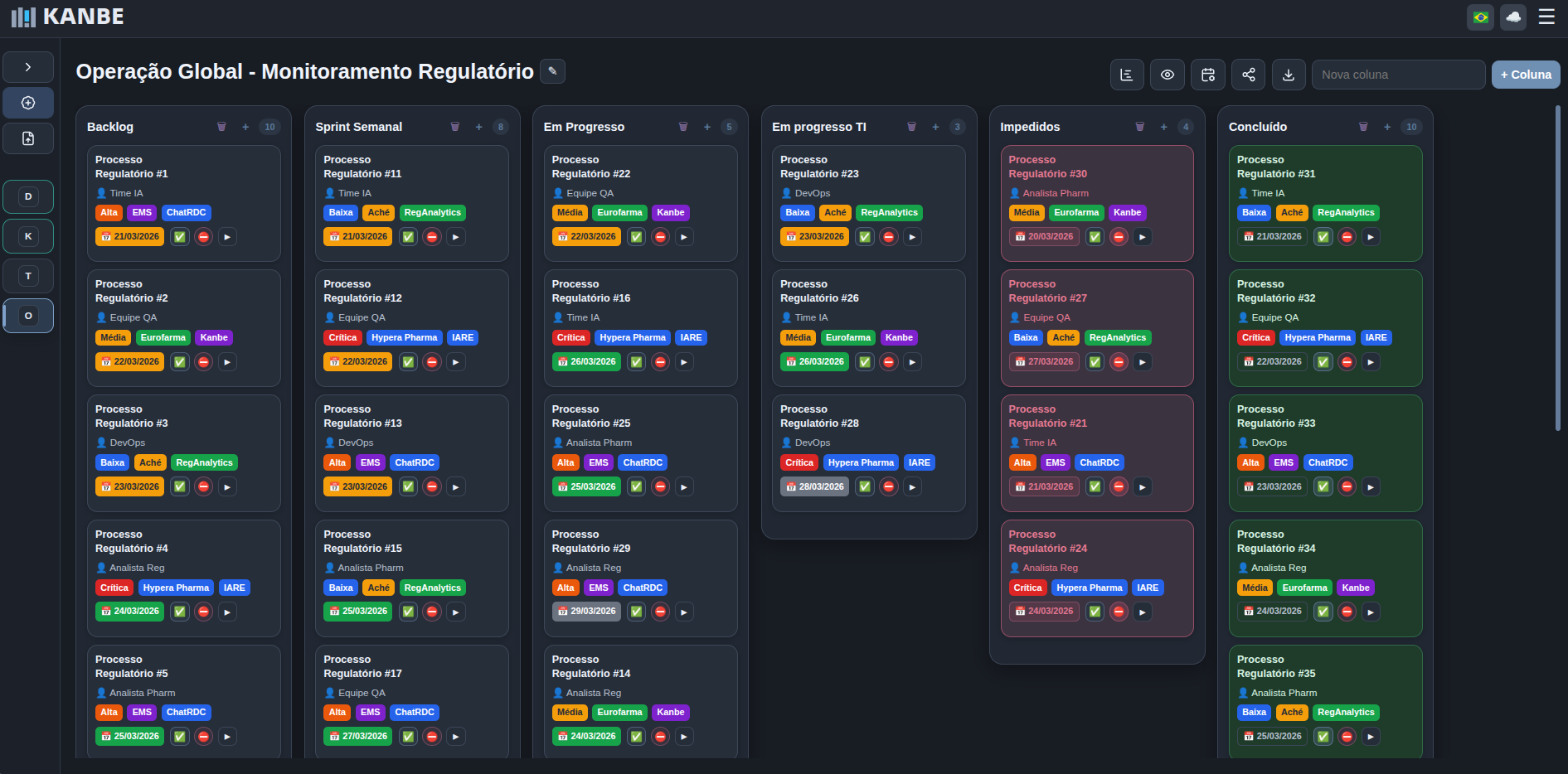Click the + Coluna button
This screenshot has height=774, width=1568.
coord(1526,75)
